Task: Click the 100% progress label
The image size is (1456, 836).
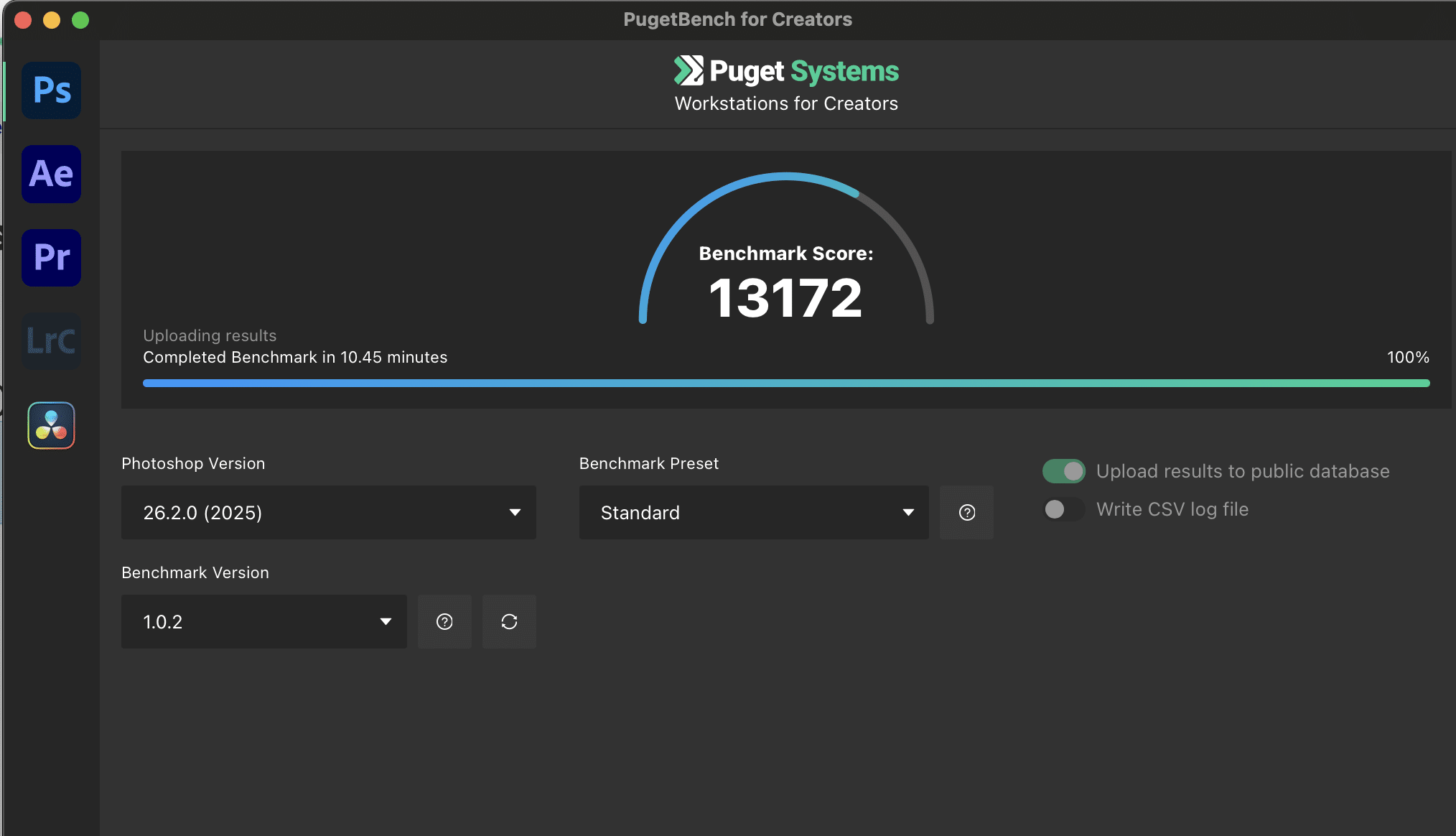Action: pyautogui.click(x=1408, y=357)
